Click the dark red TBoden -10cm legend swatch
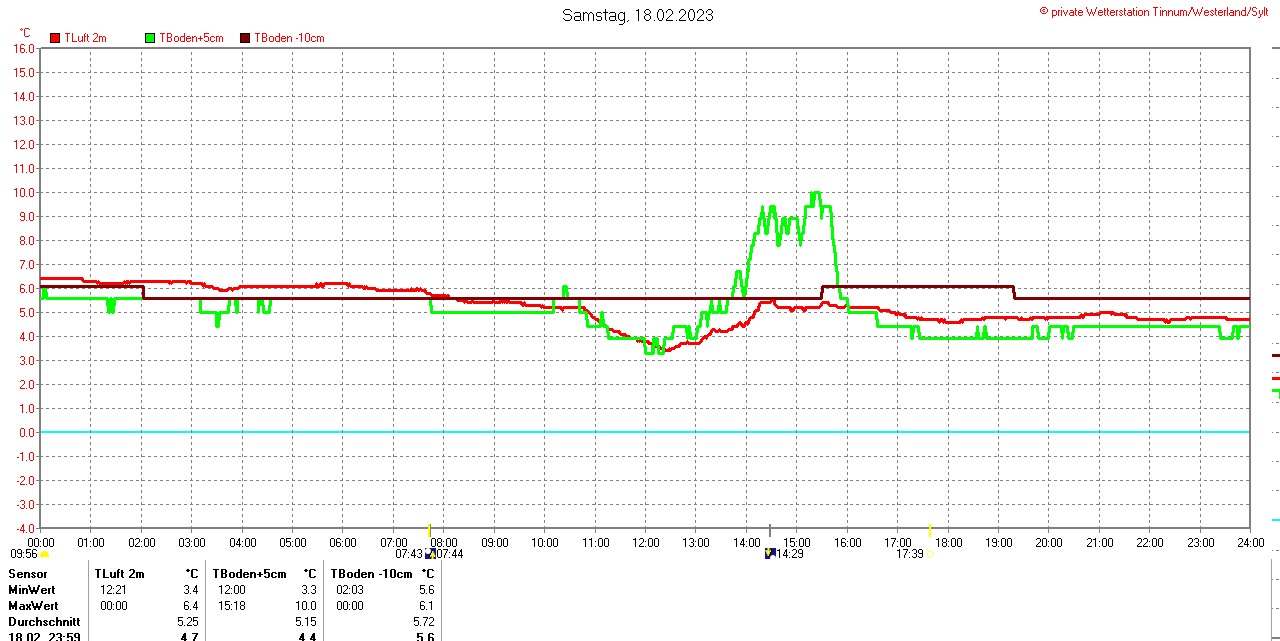Screen dimensions: 1280x641 tap(246, 38)
